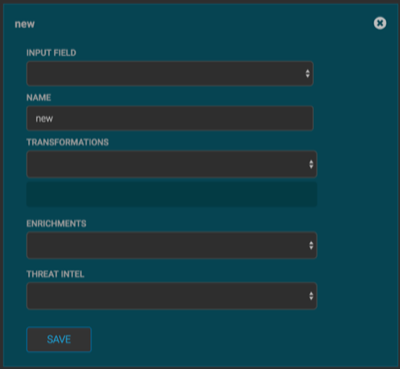
Task: Click the TRANSFORMATIONS label text
Action: click(x=67, y=142)
